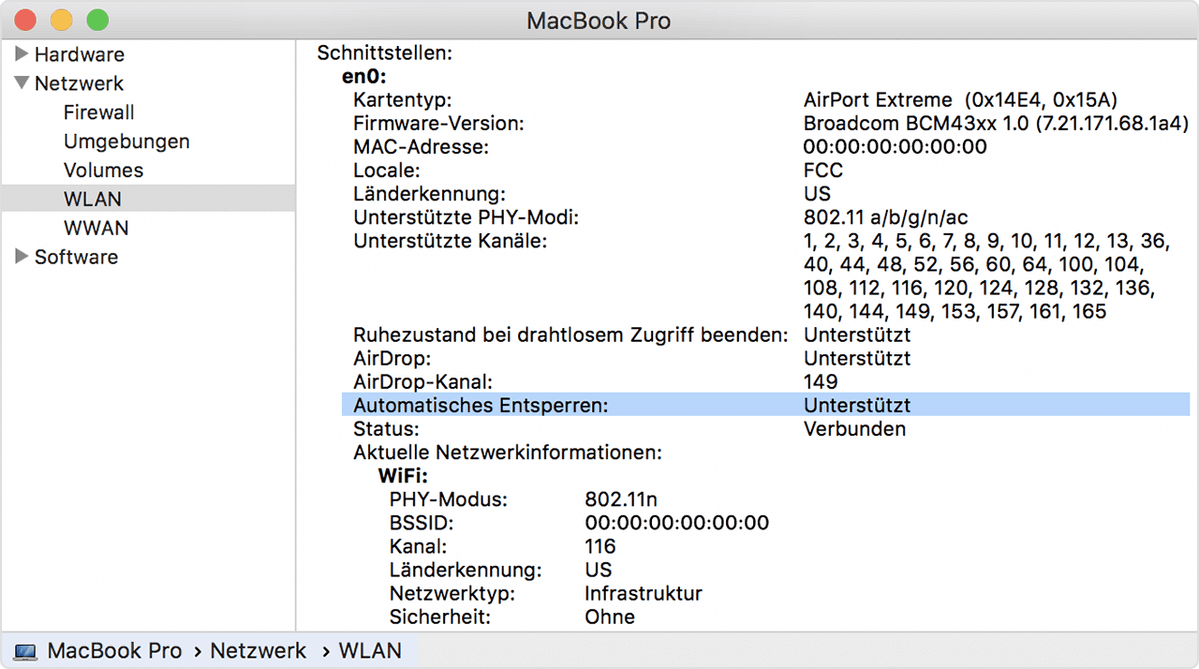Expand the Hardware section triangle
Viewport: 1199px width, 669px height.
point(21,55)
